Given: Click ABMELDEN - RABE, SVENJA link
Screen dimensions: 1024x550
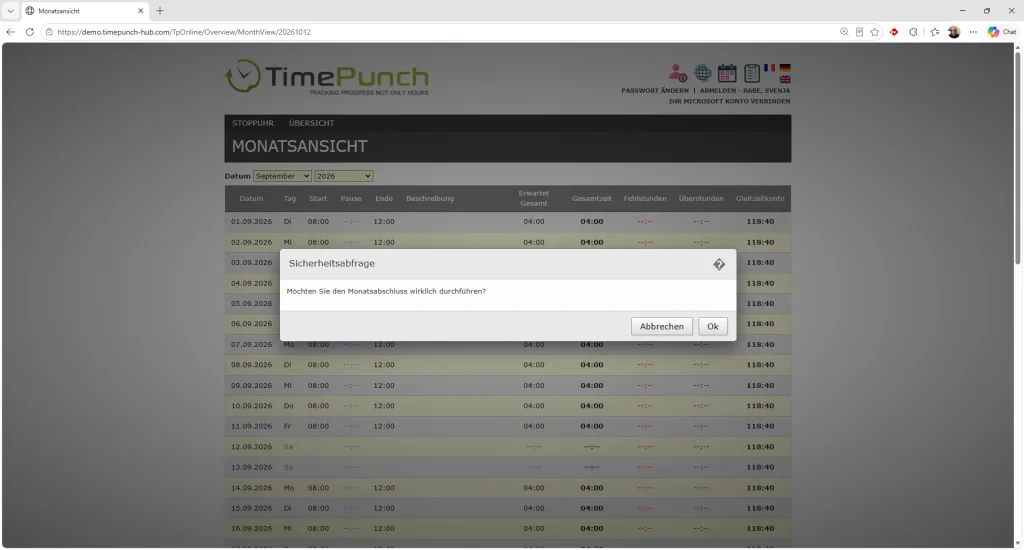Looking at the screenshot, I should [744, 90].
